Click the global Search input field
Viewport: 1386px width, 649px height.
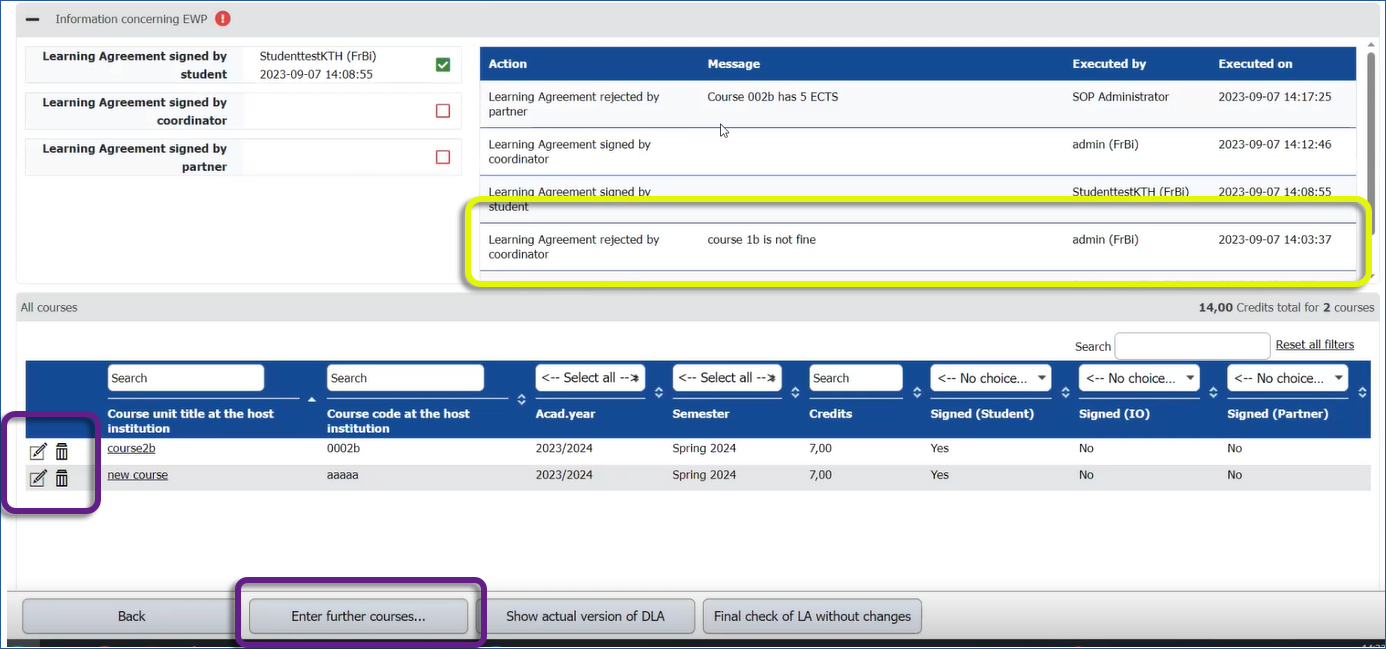click(1192, 346)
